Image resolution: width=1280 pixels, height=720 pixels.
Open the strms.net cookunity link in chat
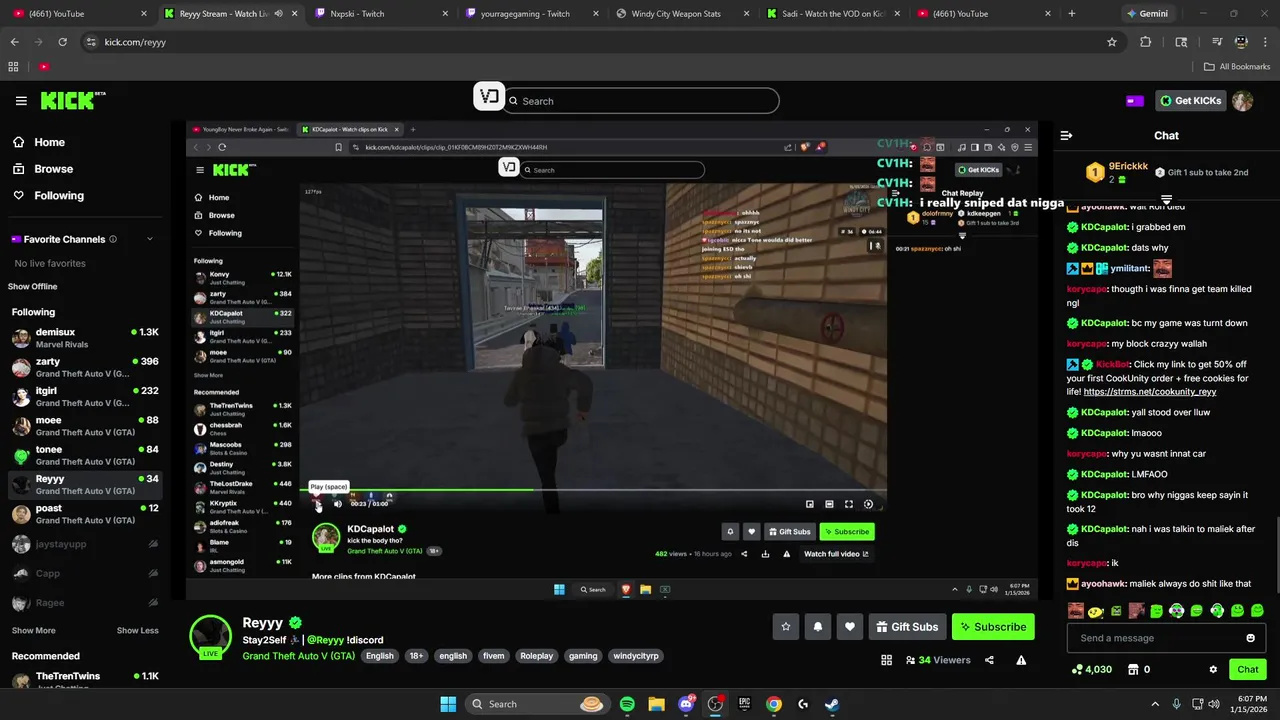[1150, 392]
